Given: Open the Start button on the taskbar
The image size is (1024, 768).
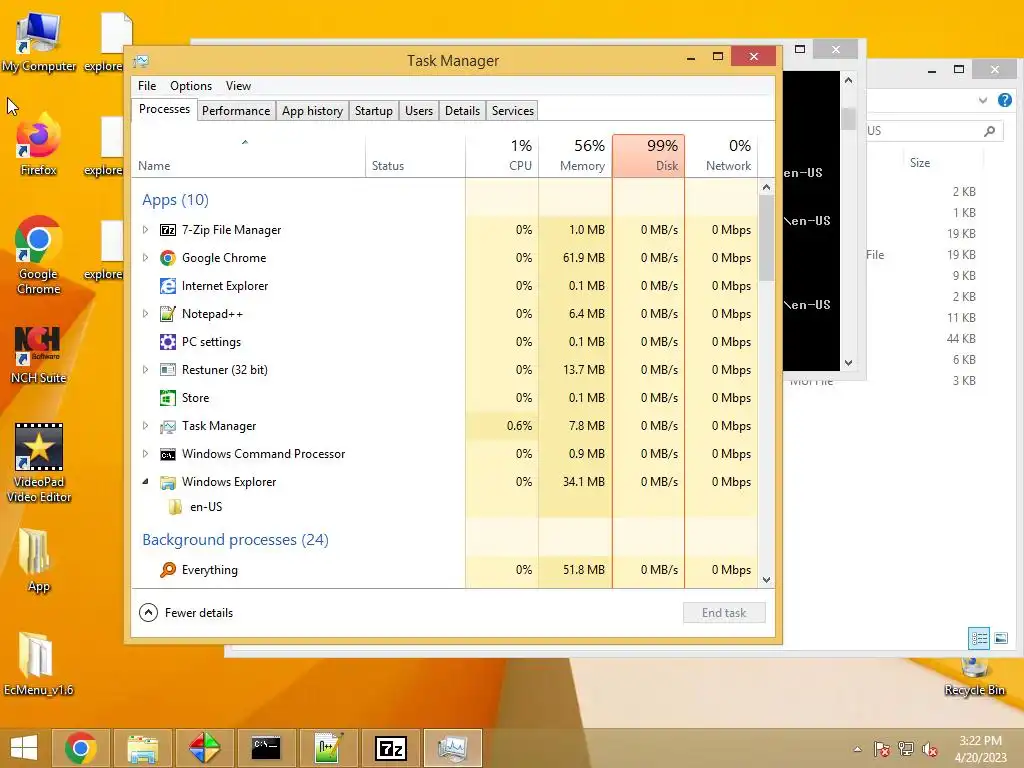Looking at the screenshot, I should click(x=24, y=748).
